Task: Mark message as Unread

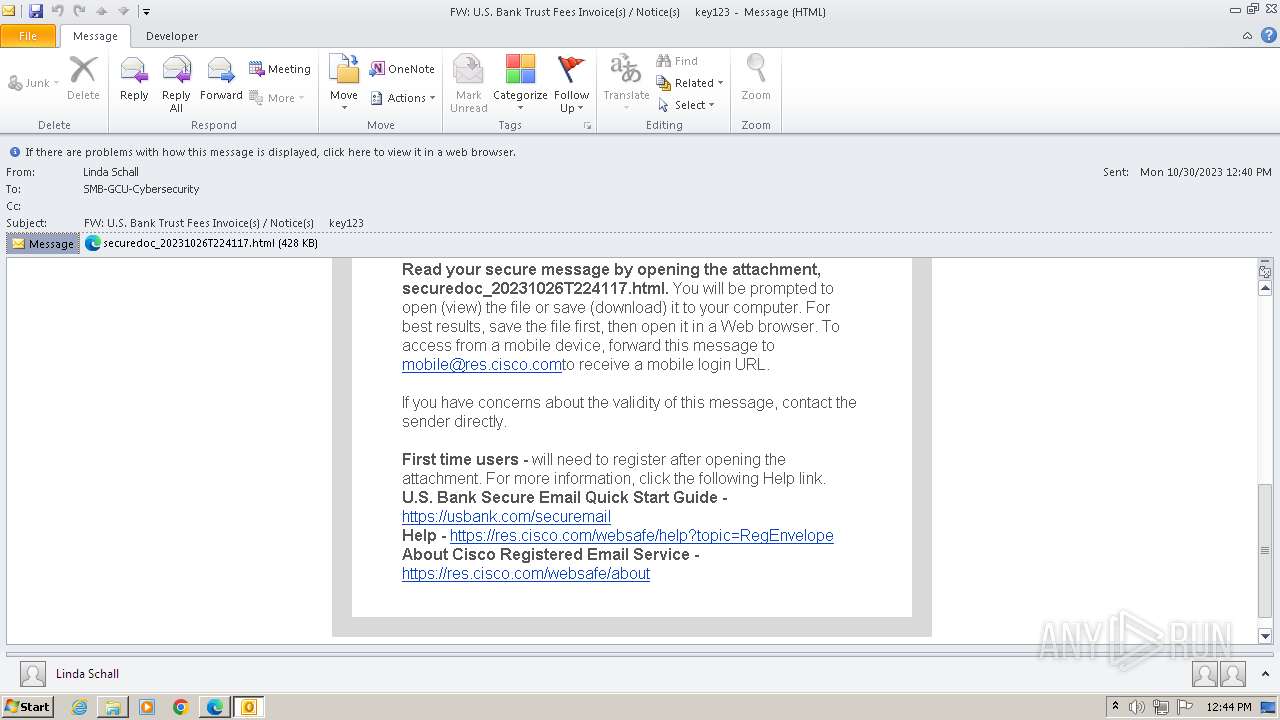Action: click(x=468, y=84)
